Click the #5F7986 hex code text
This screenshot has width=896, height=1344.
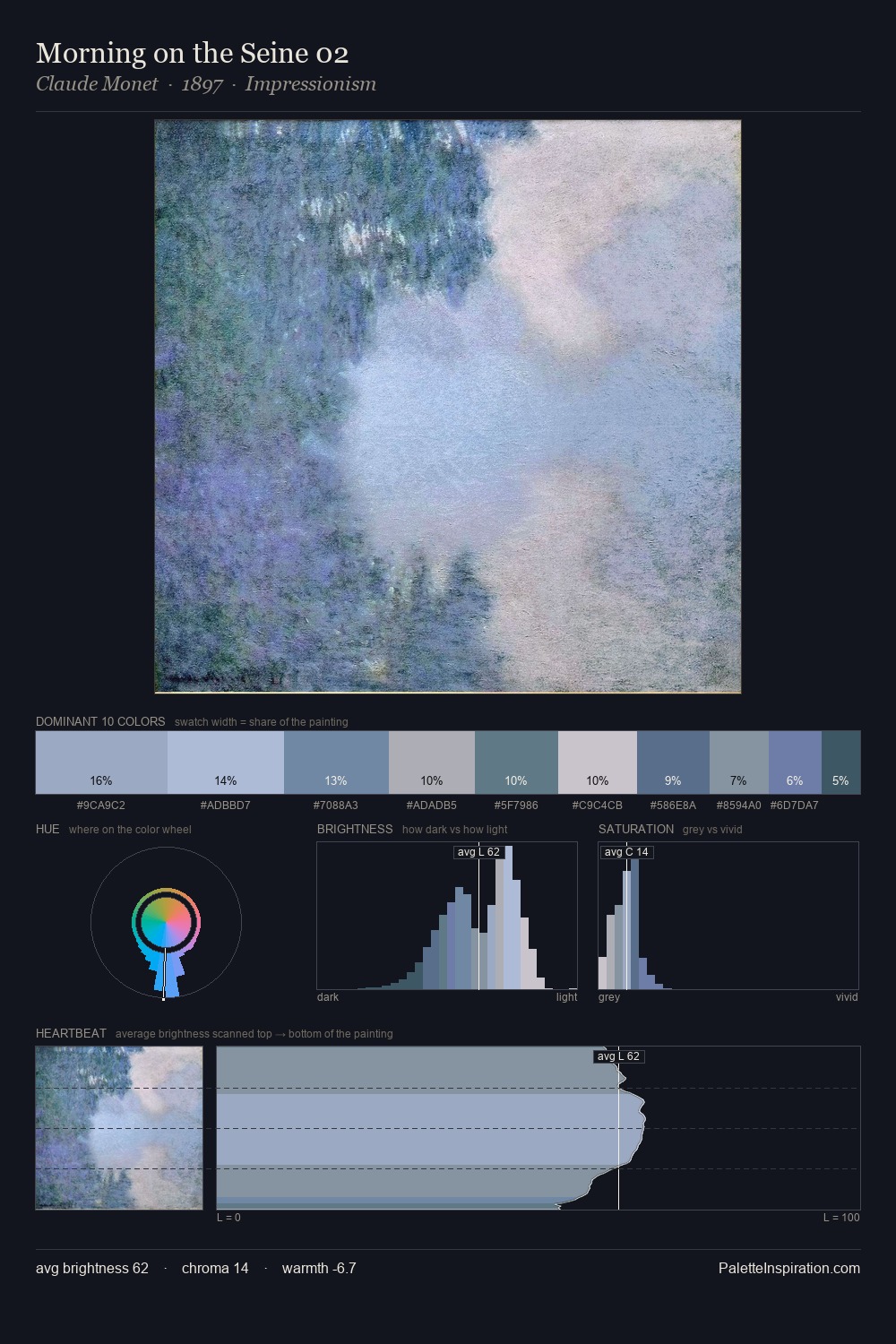pyautogui.click(x=516, y=806)
